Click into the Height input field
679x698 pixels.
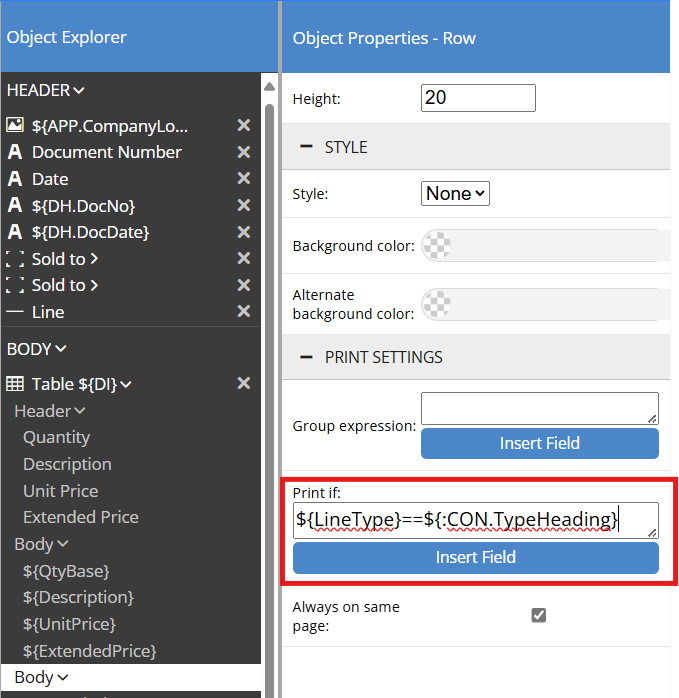(x=478, y=98)
